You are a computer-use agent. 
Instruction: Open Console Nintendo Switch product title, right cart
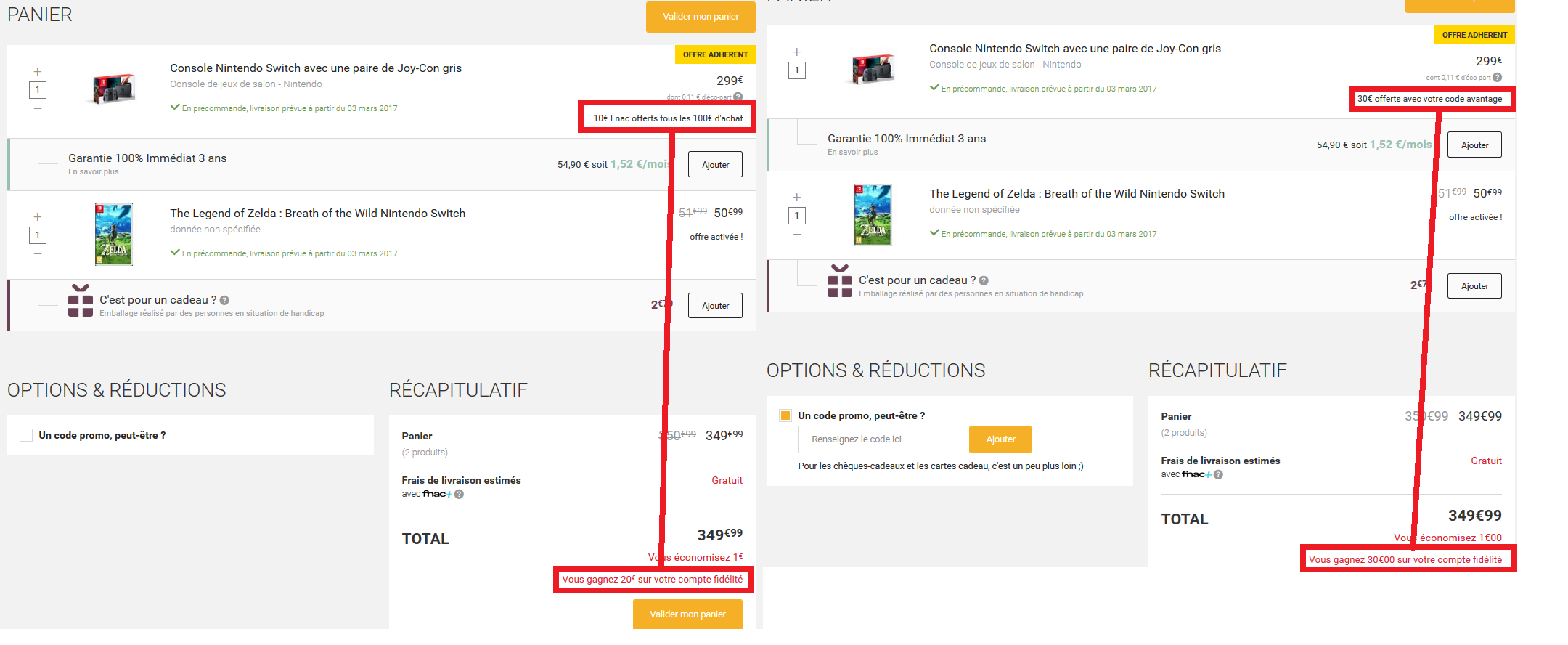(1075, 49)
